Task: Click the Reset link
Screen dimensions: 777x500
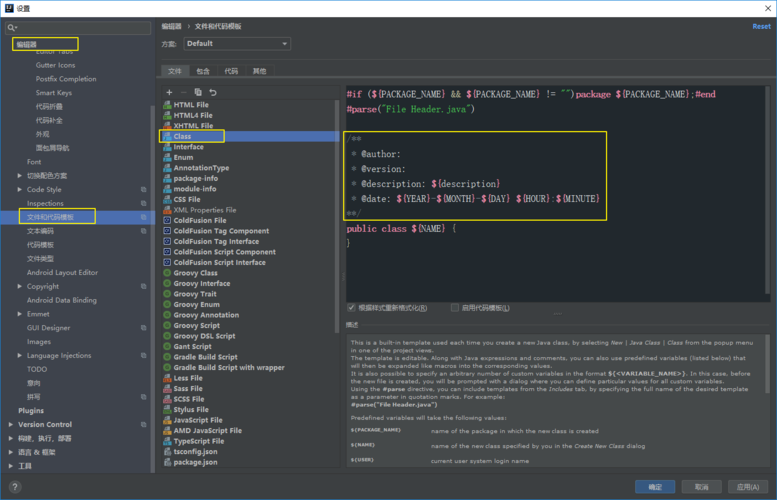Action: [x=761, y=26]
